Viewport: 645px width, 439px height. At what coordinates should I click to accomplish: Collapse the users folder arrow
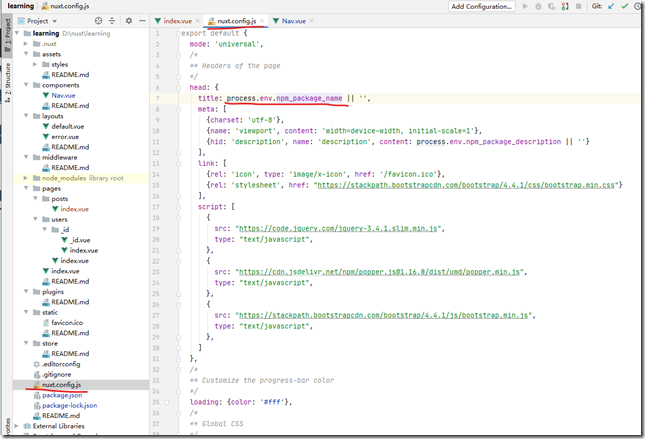tap(35, 219)
